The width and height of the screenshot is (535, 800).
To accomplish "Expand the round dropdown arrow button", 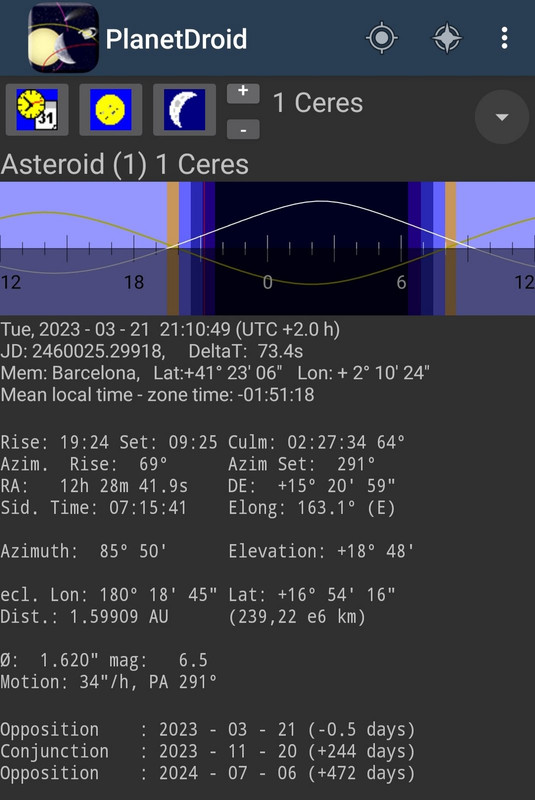I will [502, 117].
